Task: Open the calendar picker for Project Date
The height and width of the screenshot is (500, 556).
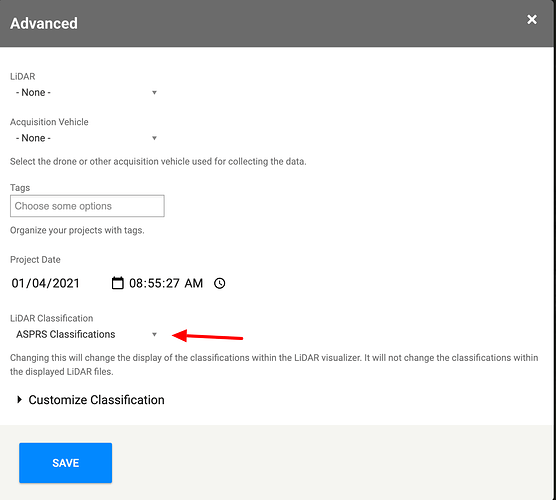Action: [x=117, y=283]
